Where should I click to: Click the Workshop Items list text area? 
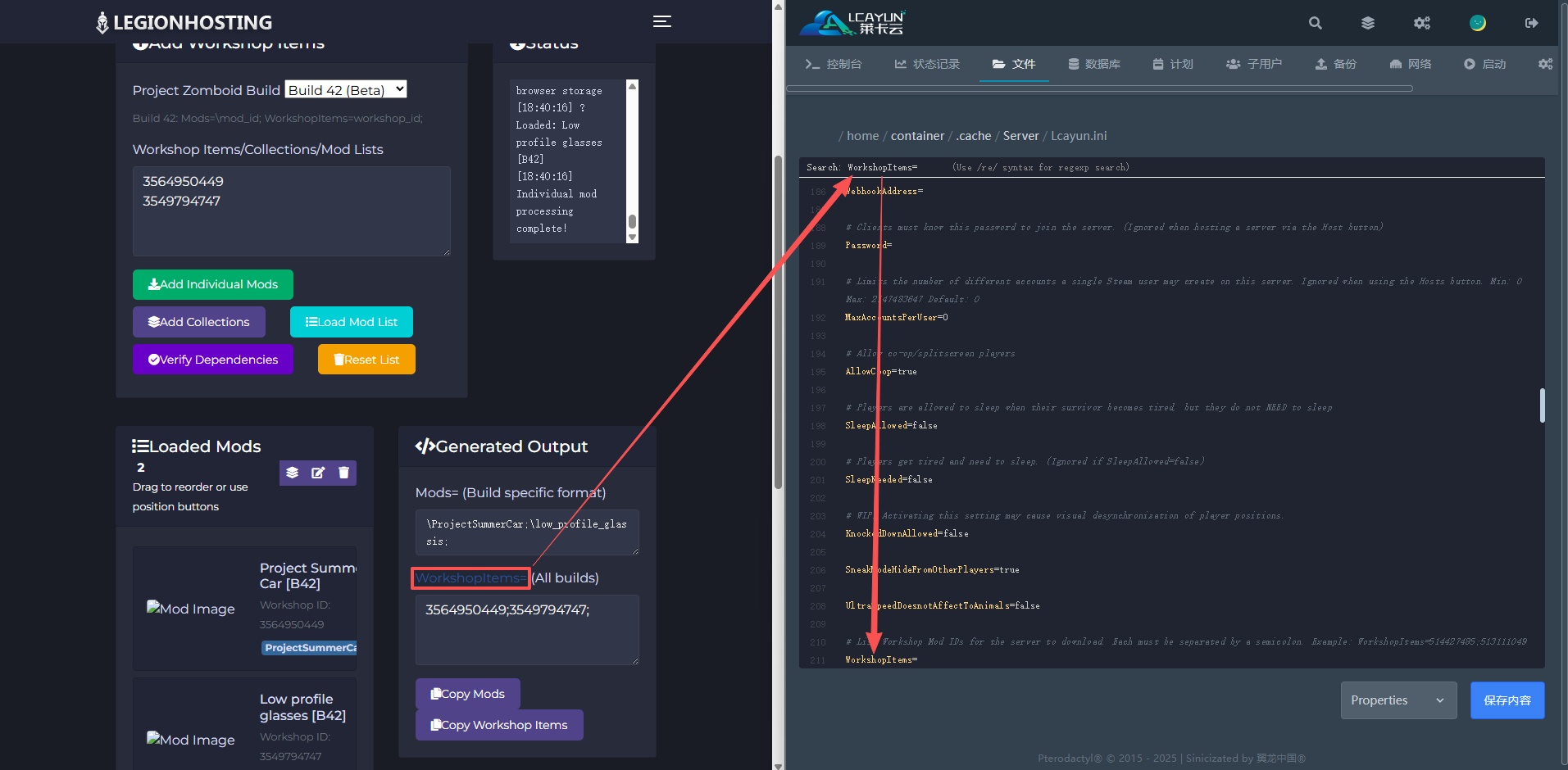click(x=291, y=211)
